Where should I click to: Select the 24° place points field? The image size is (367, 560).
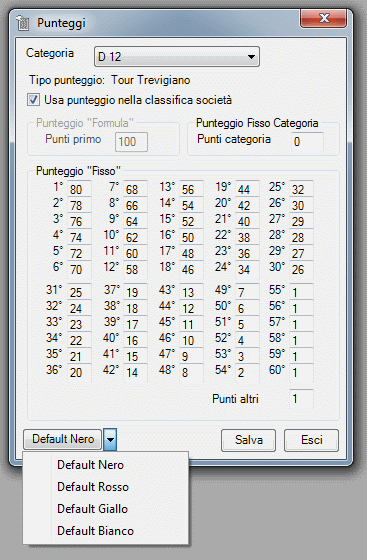tap(247, 269)
